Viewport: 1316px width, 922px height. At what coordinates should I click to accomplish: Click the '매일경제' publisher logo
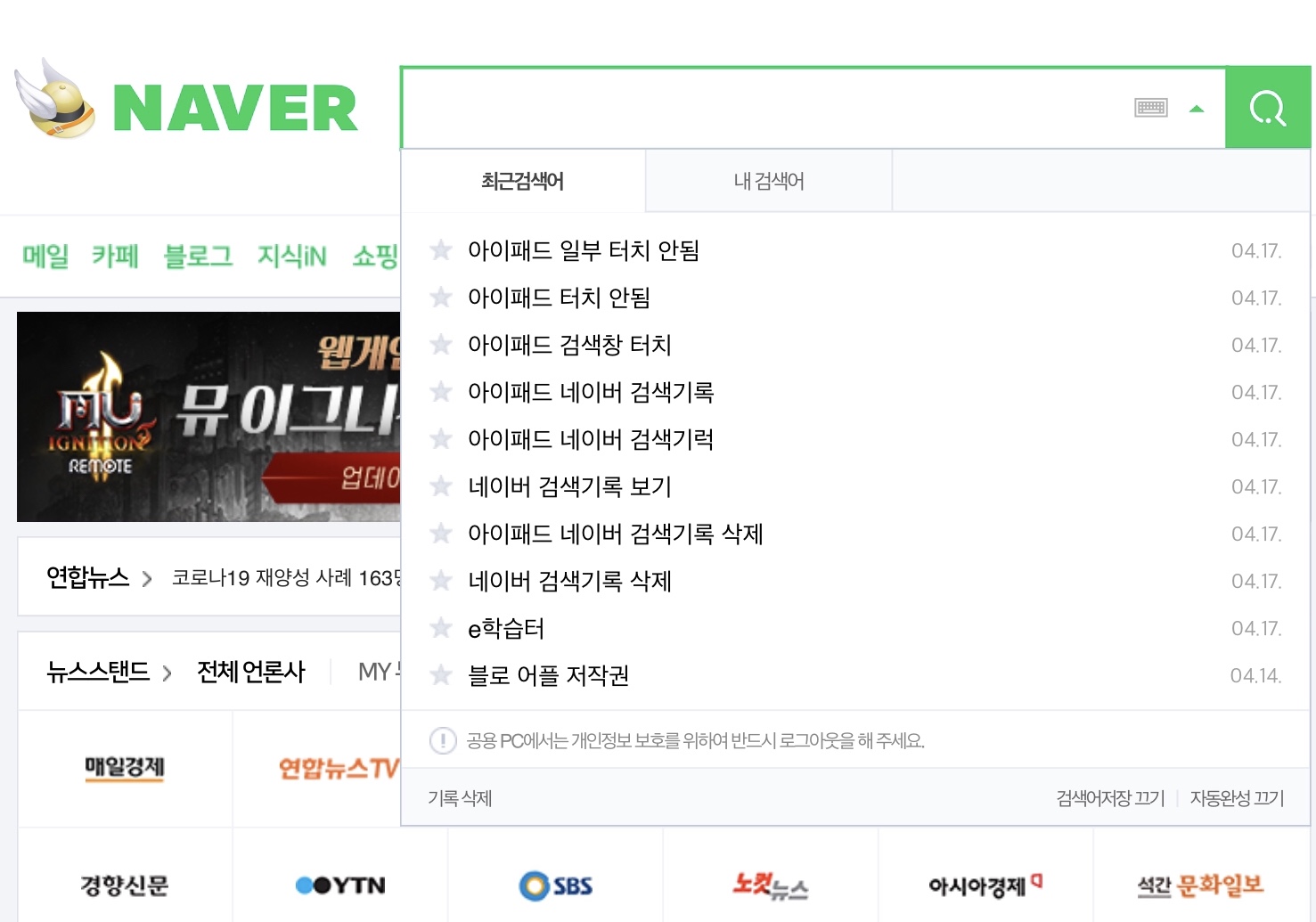click(x=125, y=768)
